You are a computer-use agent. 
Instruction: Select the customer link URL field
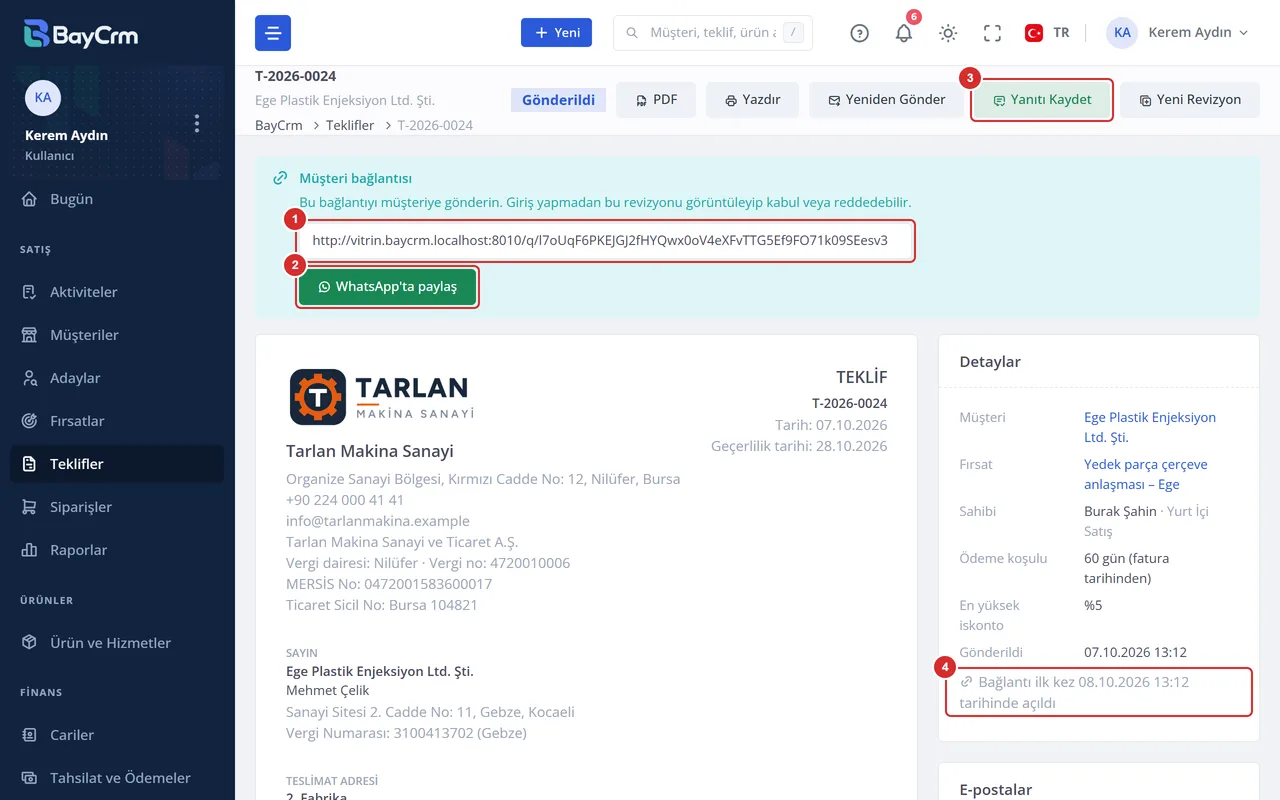tap(605, 241)
